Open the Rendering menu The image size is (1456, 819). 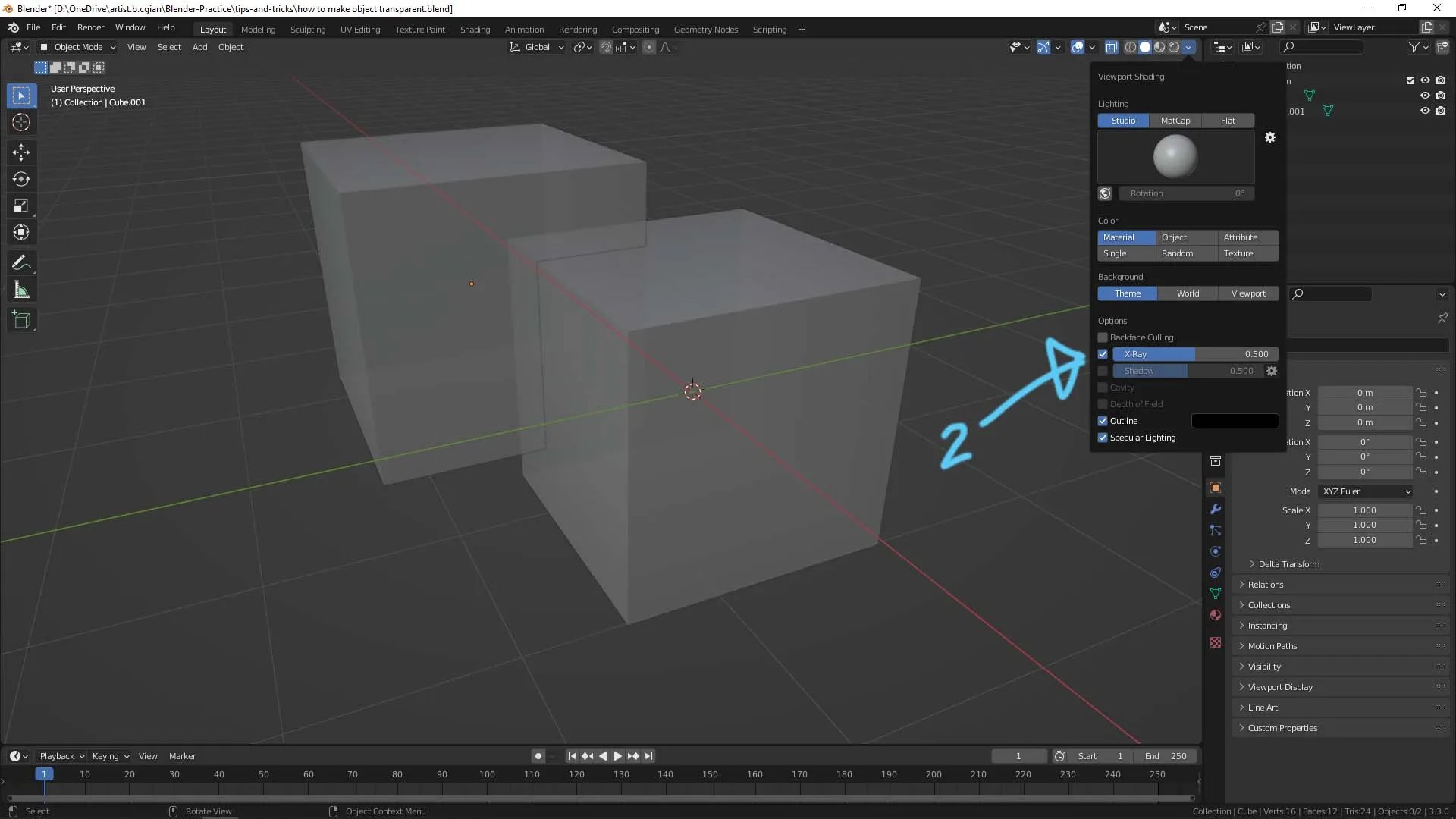click(577, 29)
